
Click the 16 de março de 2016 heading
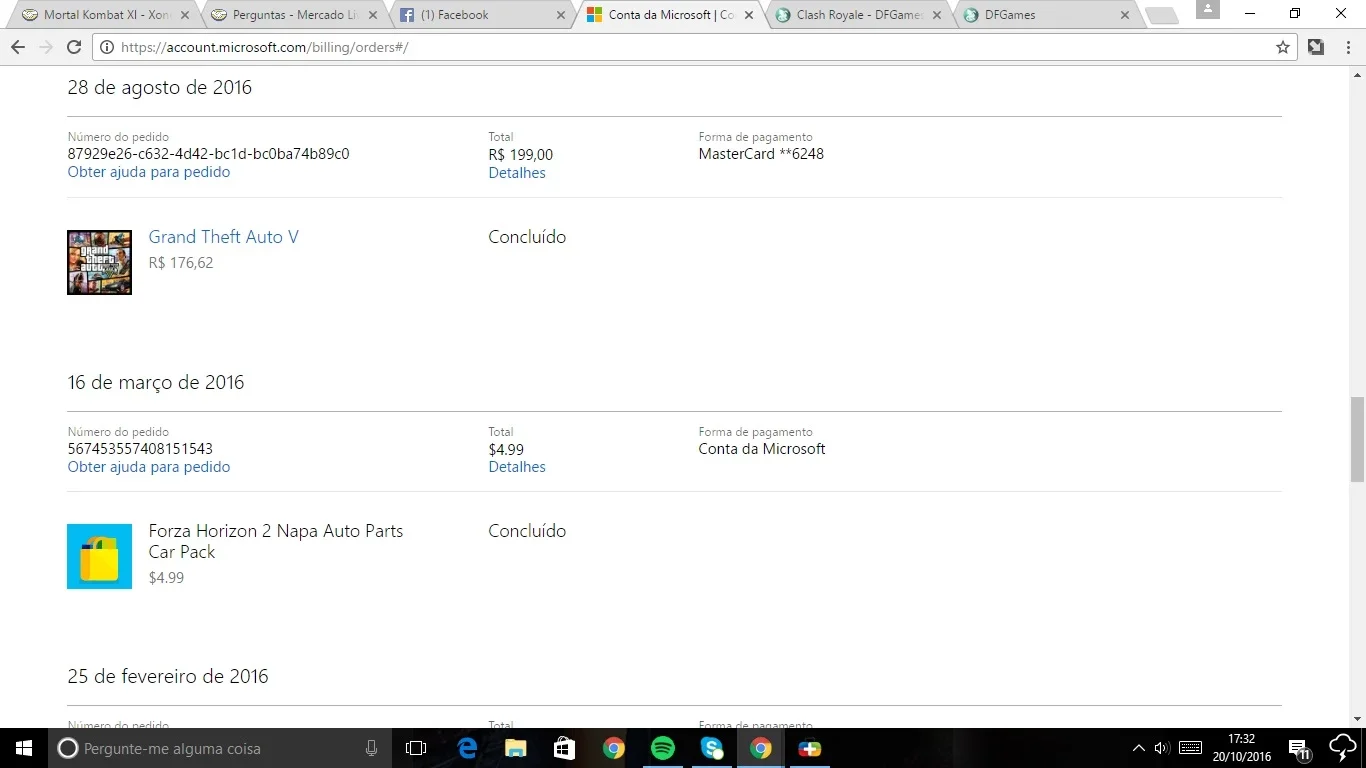(x=156, y=382)
